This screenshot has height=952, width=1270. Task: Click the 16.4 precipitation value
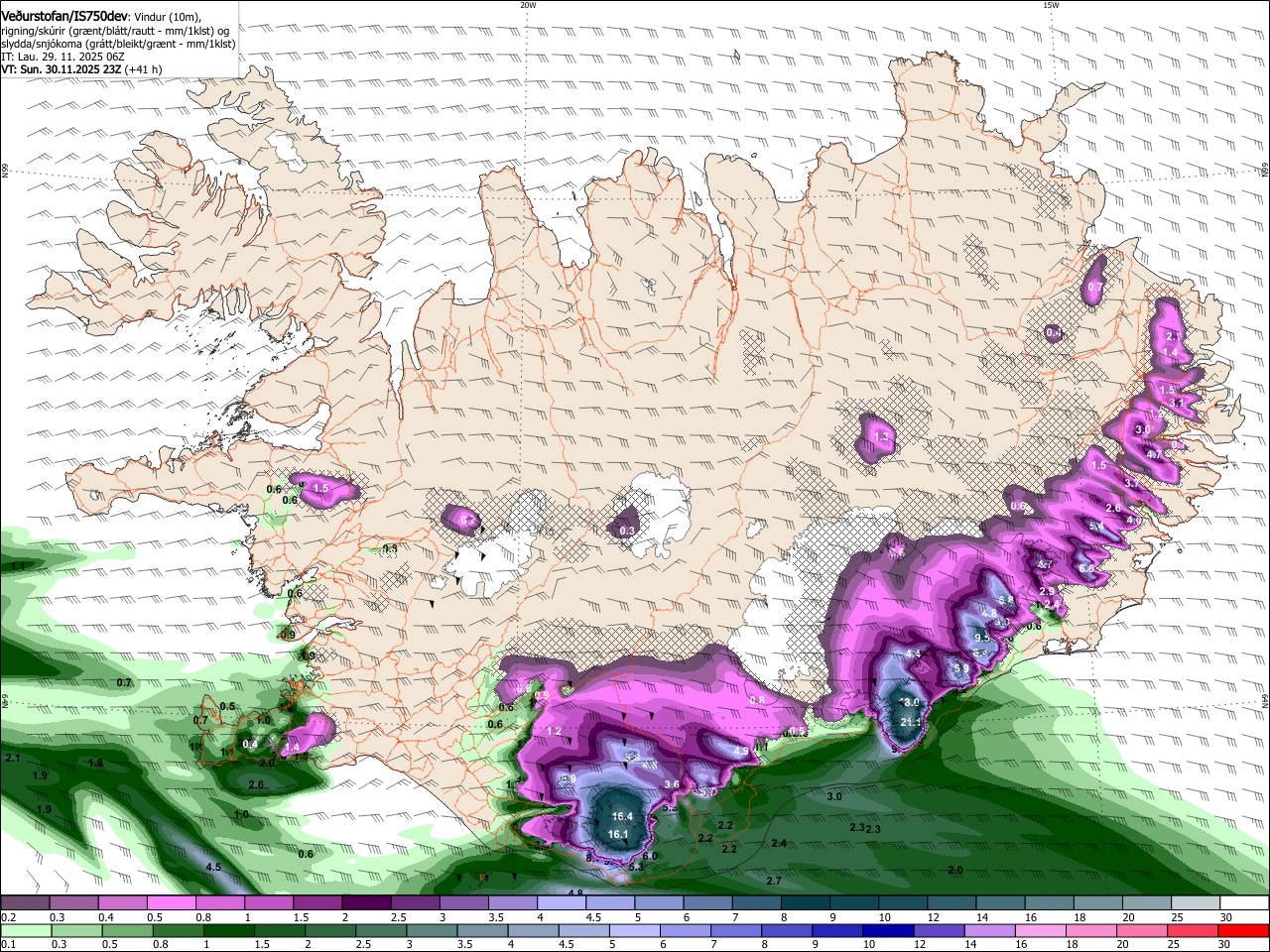point(622,816)
